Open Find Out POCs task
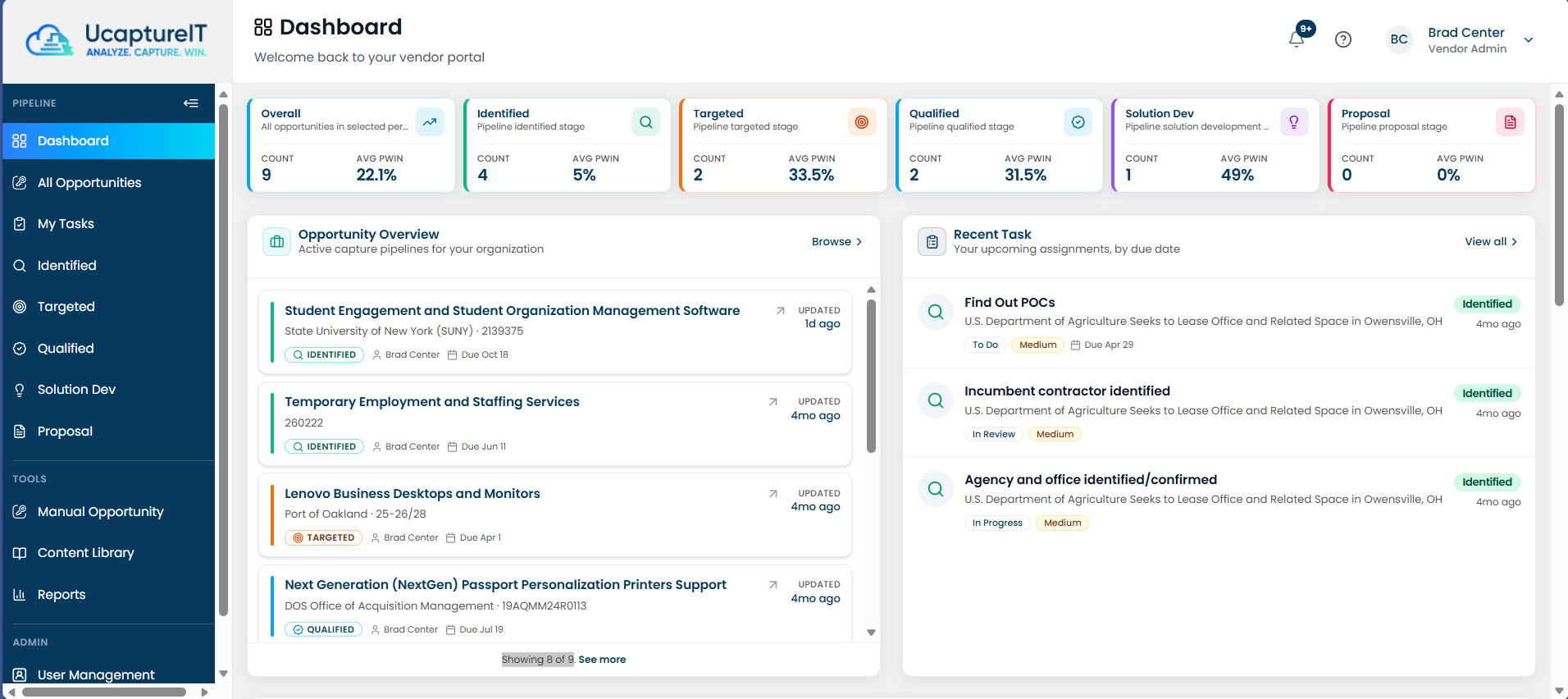This screenshot has height=699, width=1568. (x=1010, y=302)
